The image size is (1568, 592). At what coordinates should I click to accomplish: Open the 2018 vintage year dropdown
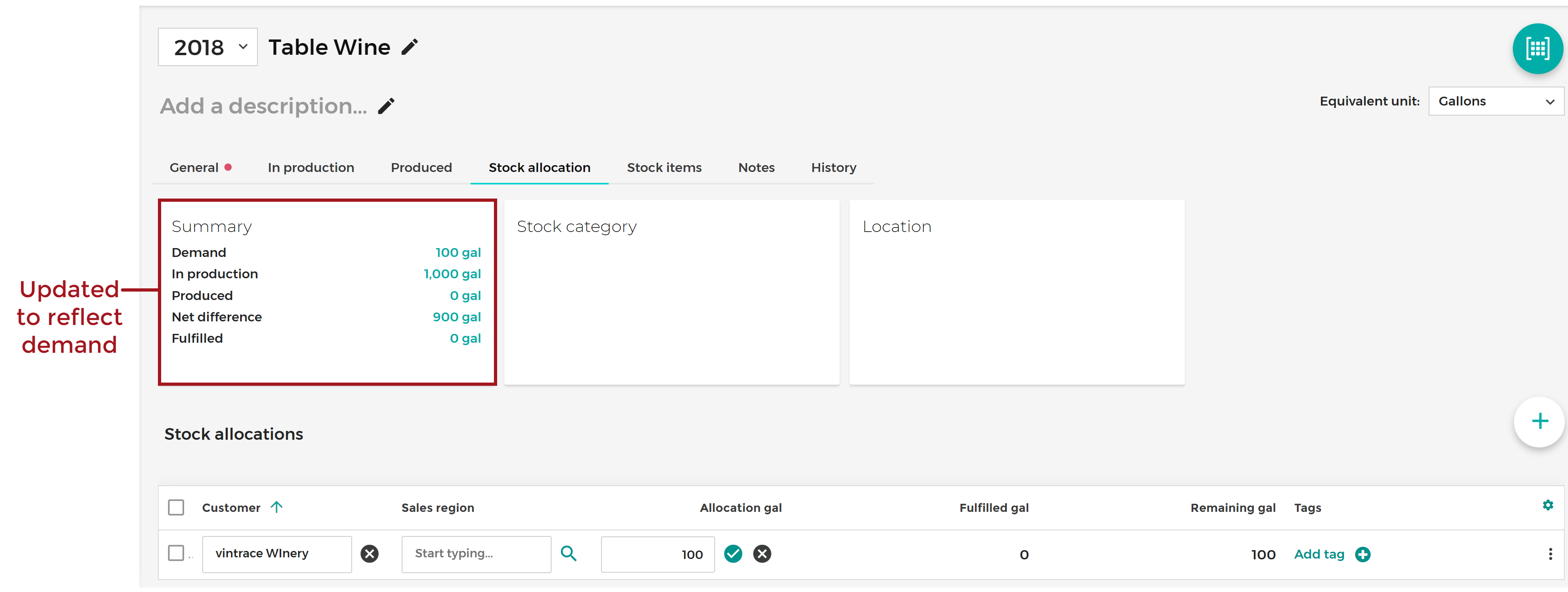[x=207, y=47]
